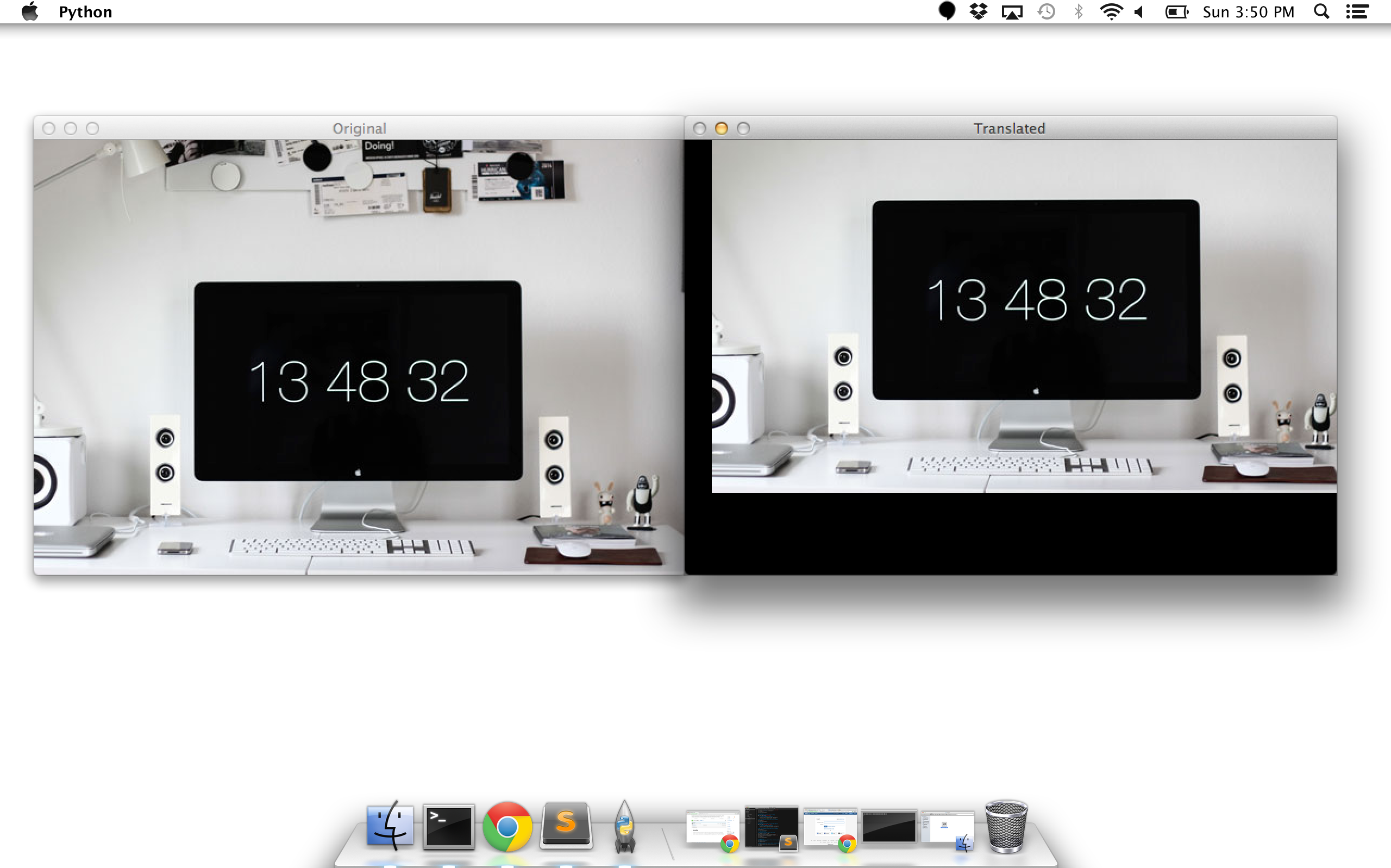Open Notification Center list icon

pos(1357,11)
